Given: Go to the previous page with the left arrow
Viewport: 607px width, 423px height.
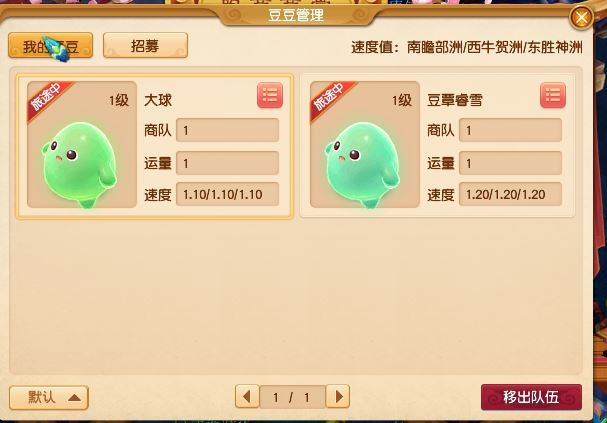Looking at the screenshot, I should click(x=247, y=396).
